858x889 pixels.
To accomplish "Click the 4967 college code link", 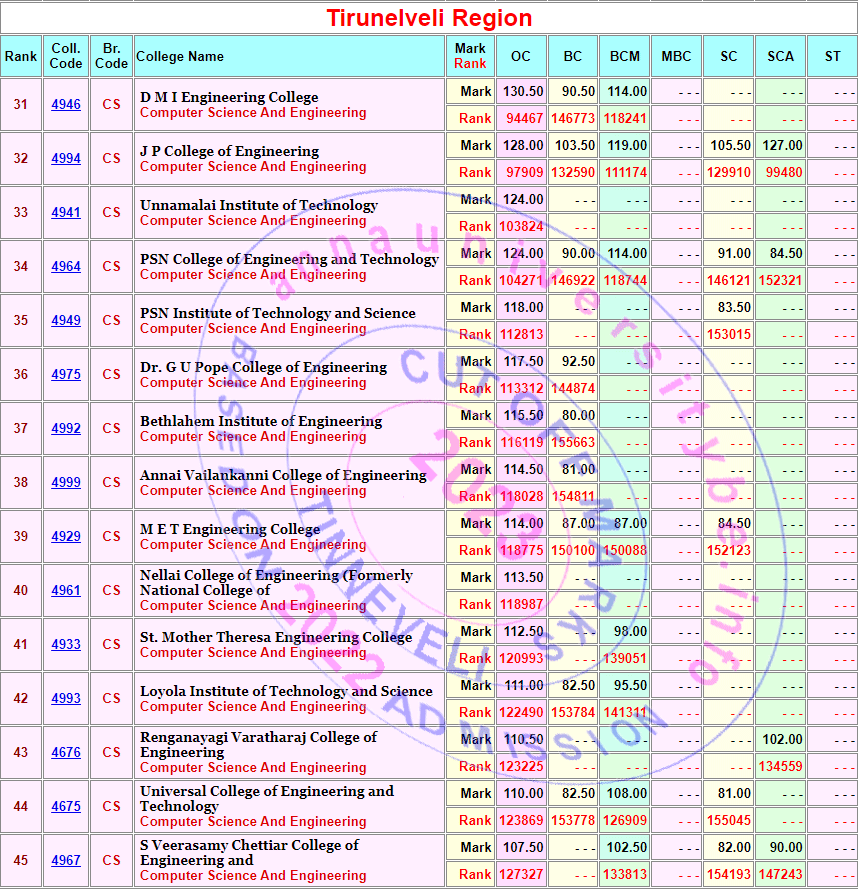I will [66, 861].
